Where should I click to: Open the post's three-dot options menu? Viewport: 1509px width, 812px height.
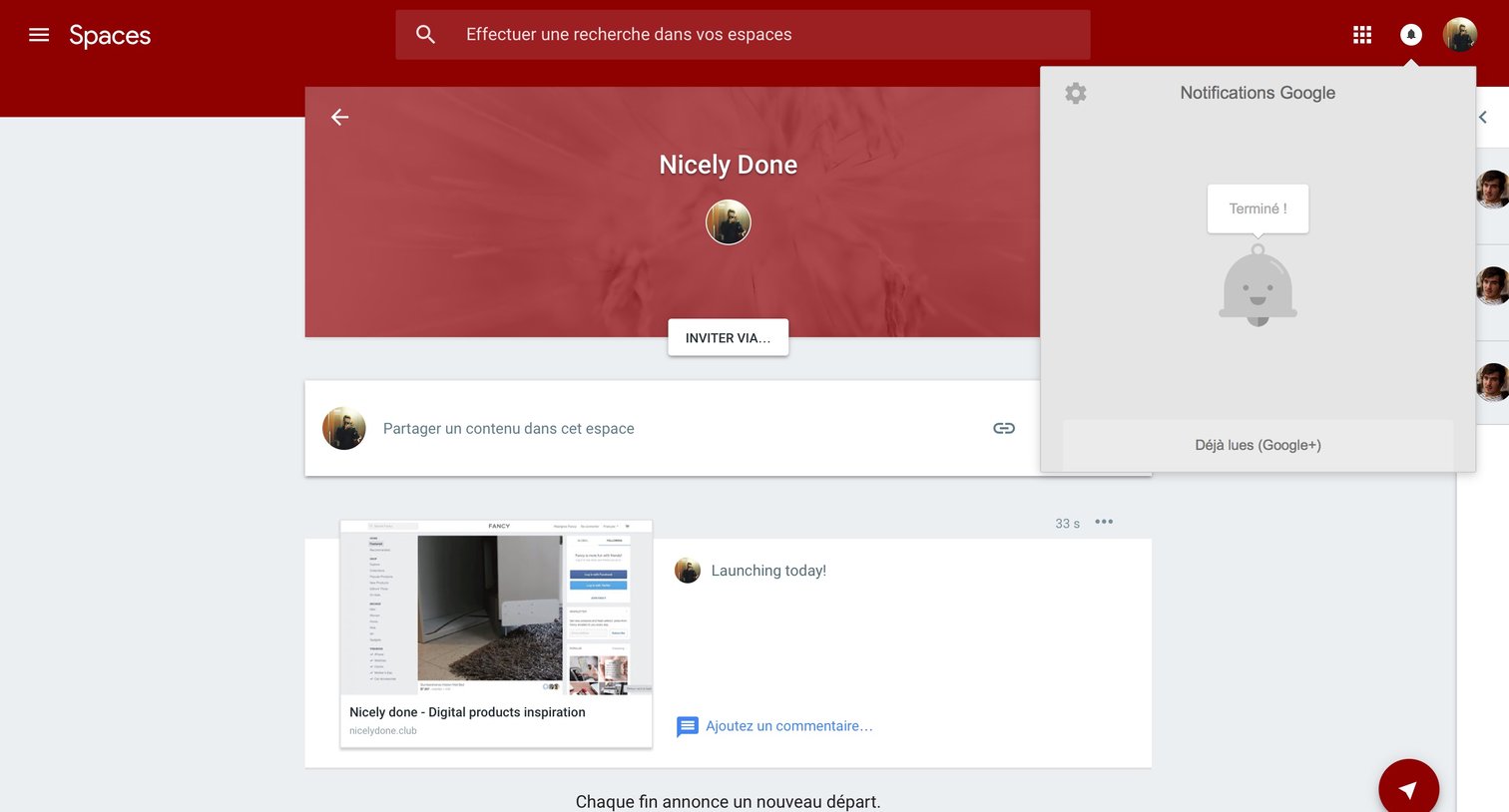(x=1104, y=522)
